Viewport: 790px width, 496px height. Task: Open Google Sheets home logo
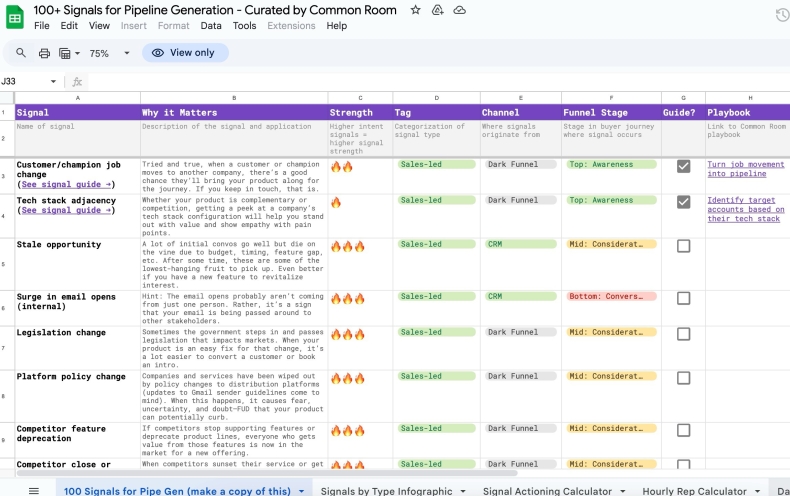[15, 17]
